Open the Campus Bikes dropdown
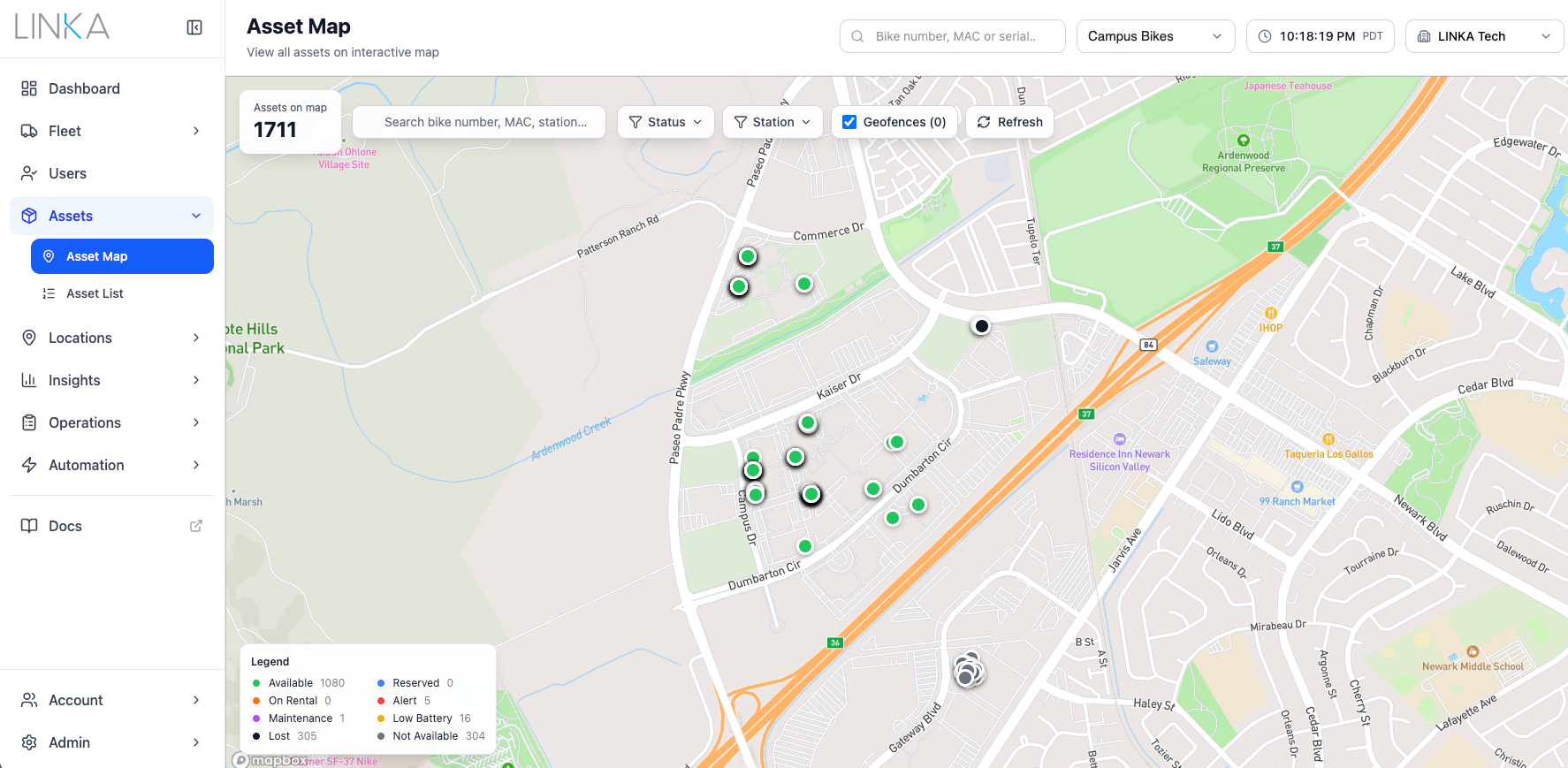The height and width of the screenshot is (768, 1568). tap(1155, 36)
